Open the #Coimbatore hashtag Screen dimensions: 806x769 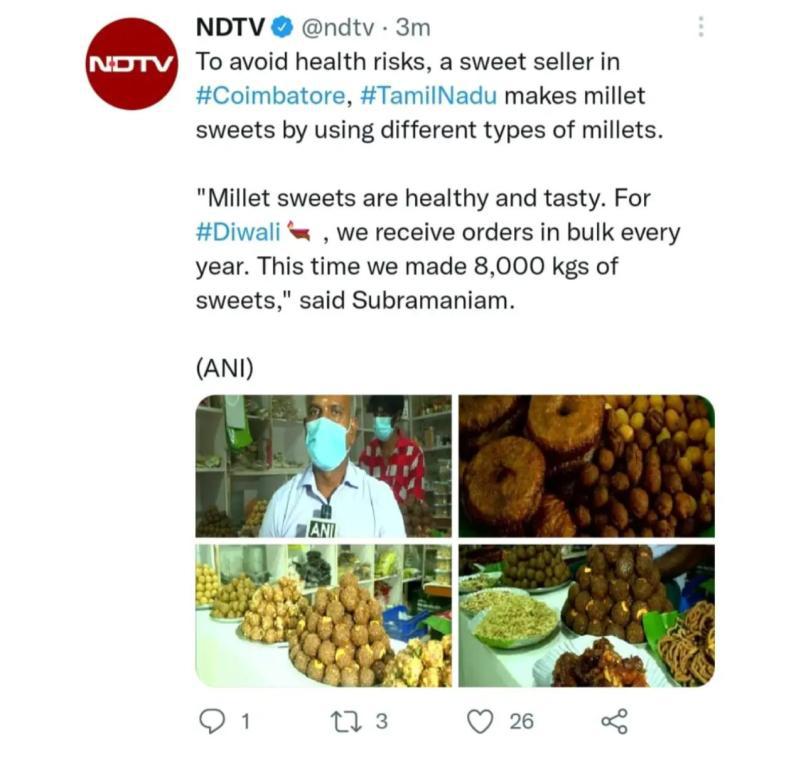pos(268,96)
